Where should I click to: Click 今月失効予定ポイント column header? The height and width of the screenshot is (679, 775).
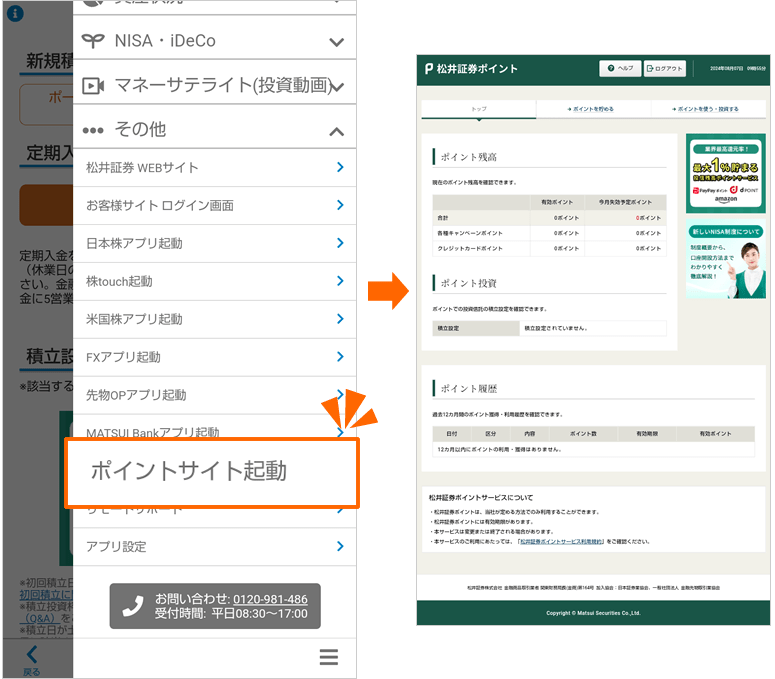click(x=625, y=202)
